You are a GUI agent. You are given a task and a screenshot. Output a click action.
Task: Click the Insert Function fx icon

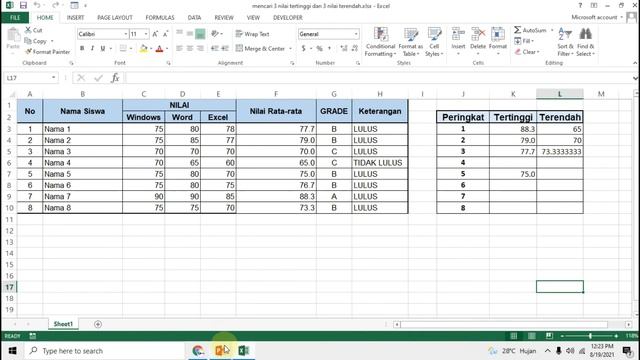coord(115,78)
